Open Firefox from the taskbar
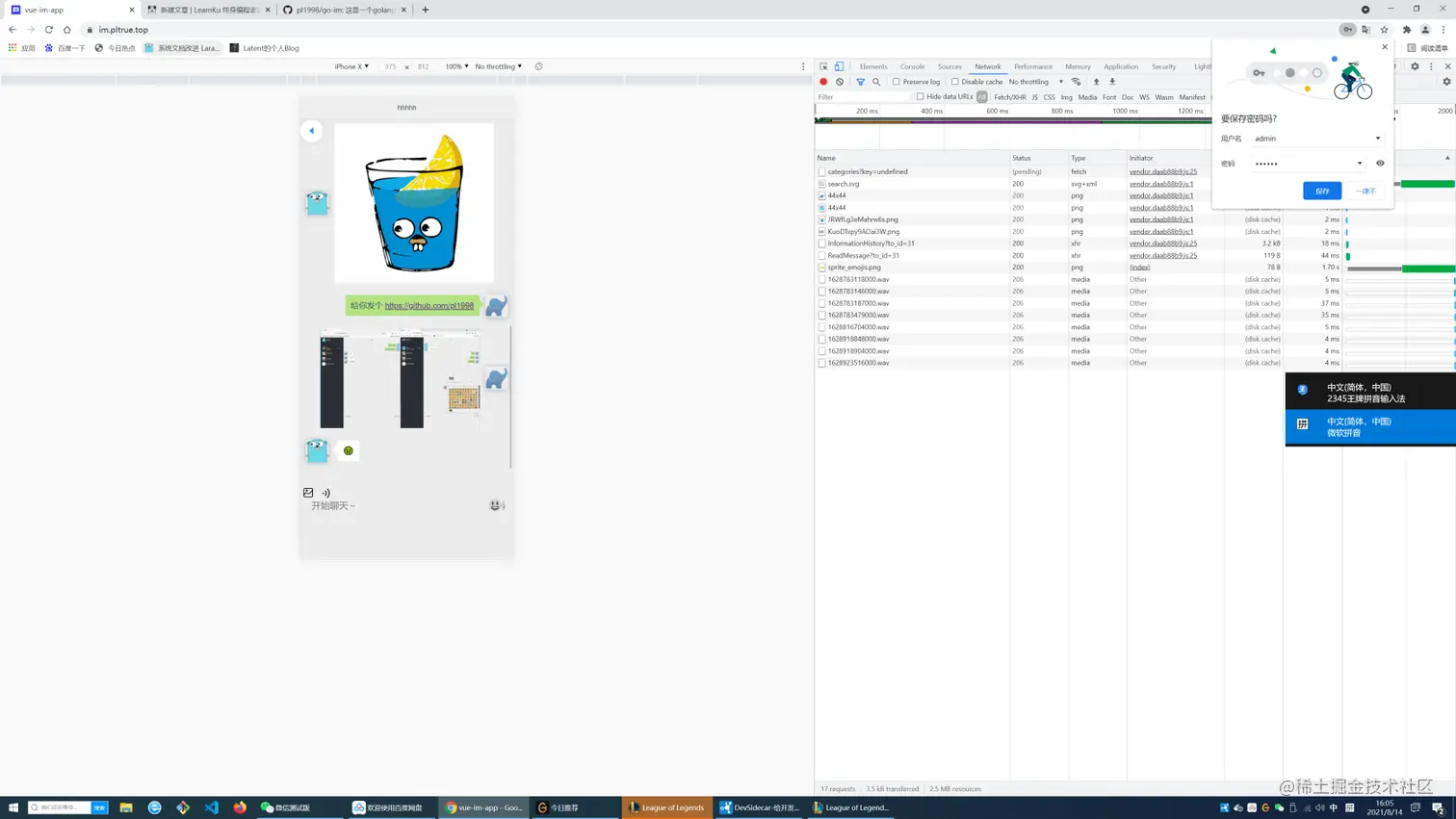 [x=240, y=807]
